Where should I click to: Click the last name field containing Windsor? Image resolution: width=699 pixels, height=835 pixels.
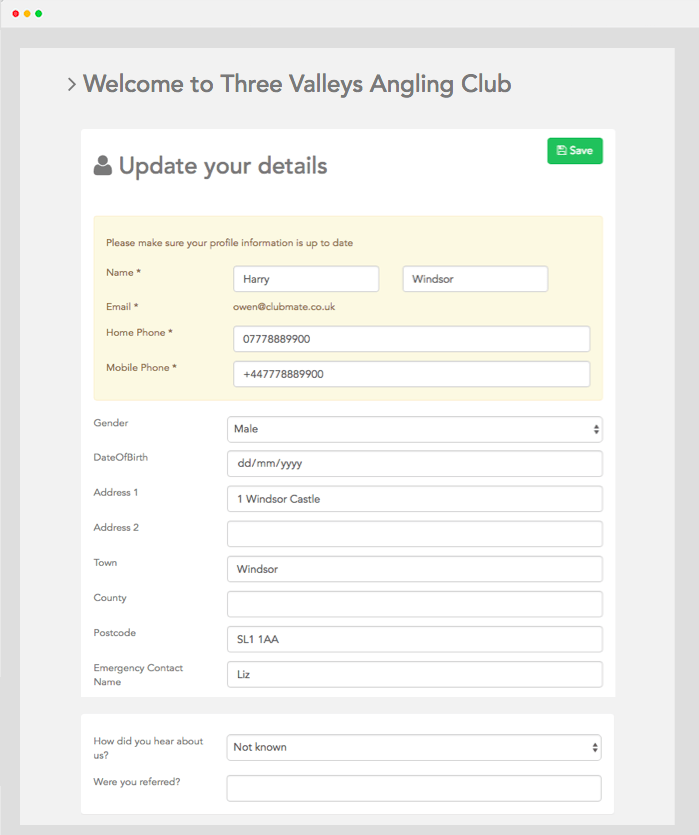[x=475, y=279]
